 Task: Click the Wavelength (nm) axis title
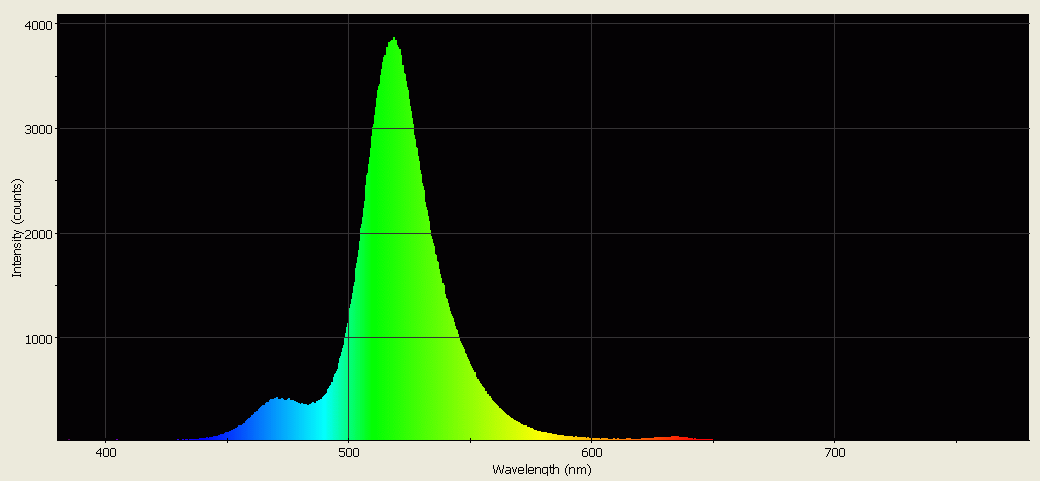pos(541,470)
